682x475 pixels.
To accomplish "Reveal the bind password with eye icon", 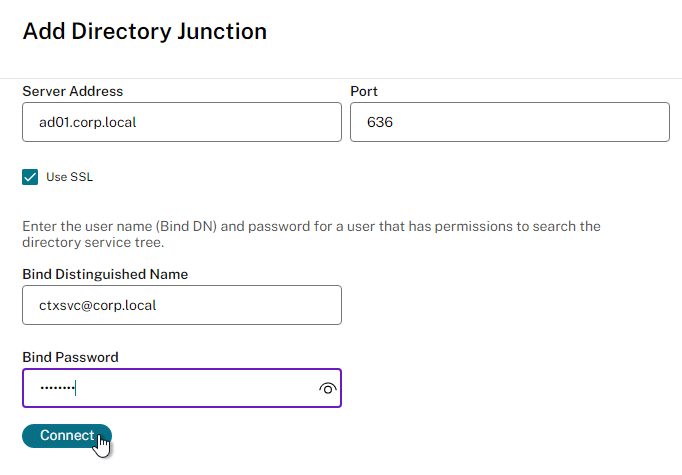I will point(328,388).
